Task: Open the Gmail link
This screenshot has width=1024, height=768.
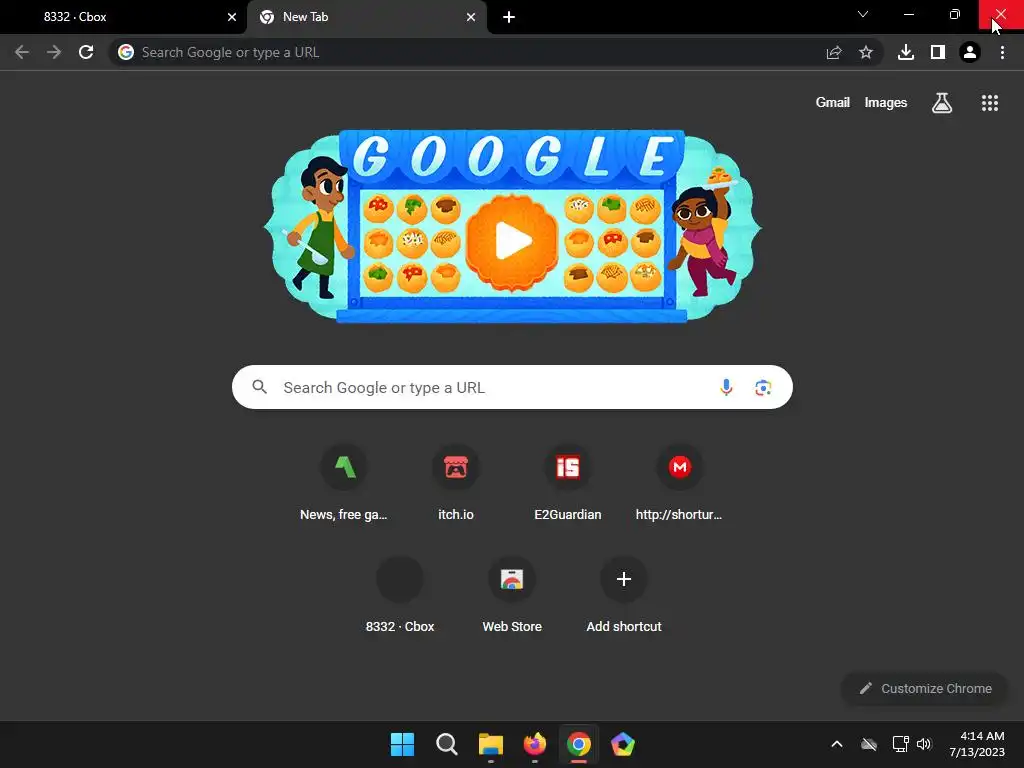Action: tap(833, 103)
